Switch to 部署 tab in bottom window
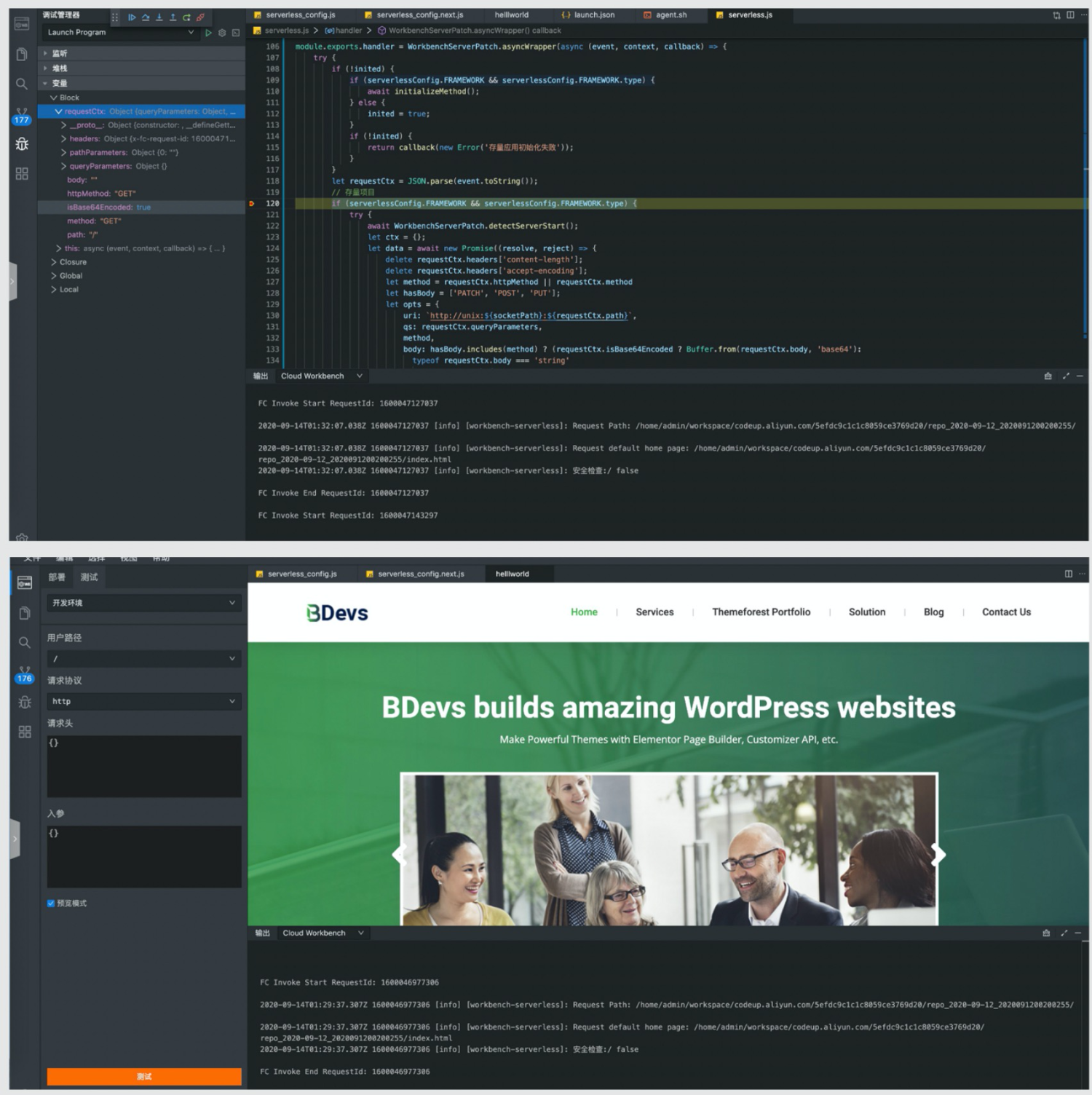 tap(57, 577)
